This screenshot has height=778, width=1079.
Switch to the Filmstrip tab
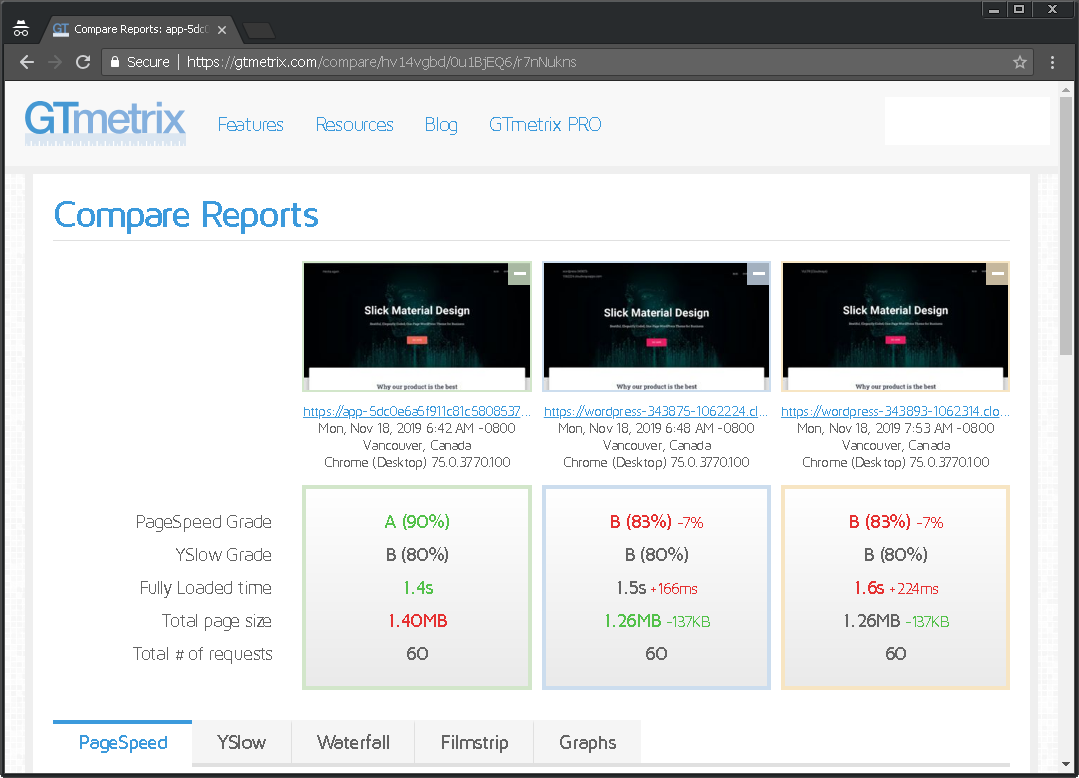pos(474,742)
